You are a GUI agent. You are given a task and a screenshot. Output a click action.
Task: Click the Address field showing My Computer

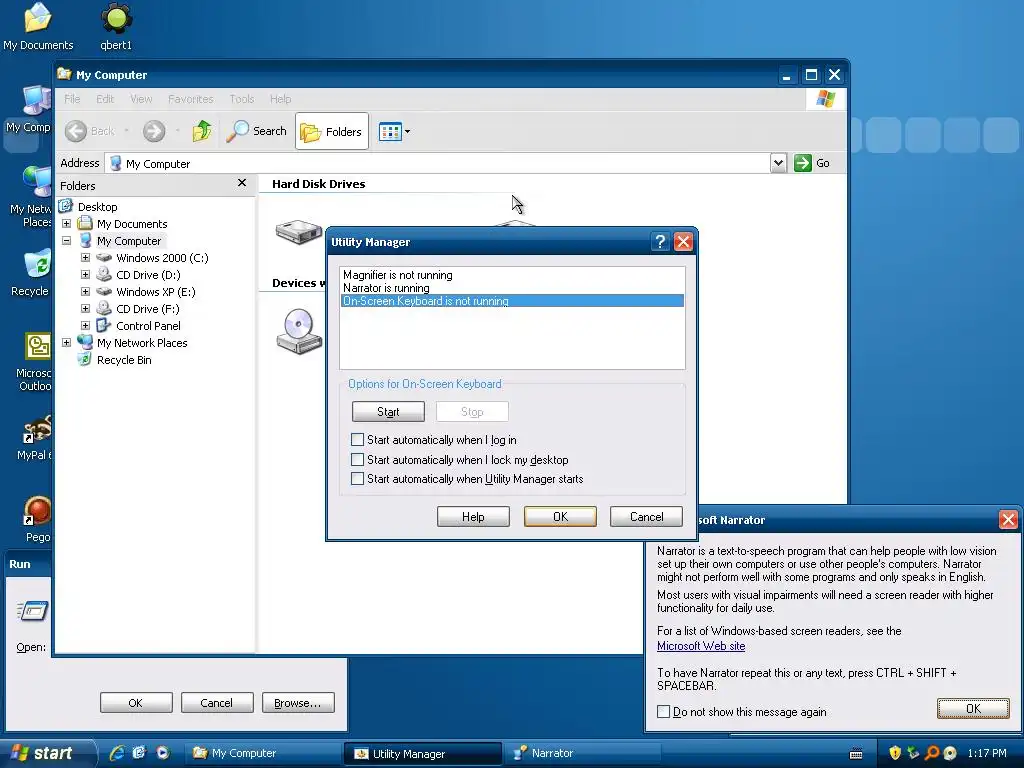pos(439,163)
